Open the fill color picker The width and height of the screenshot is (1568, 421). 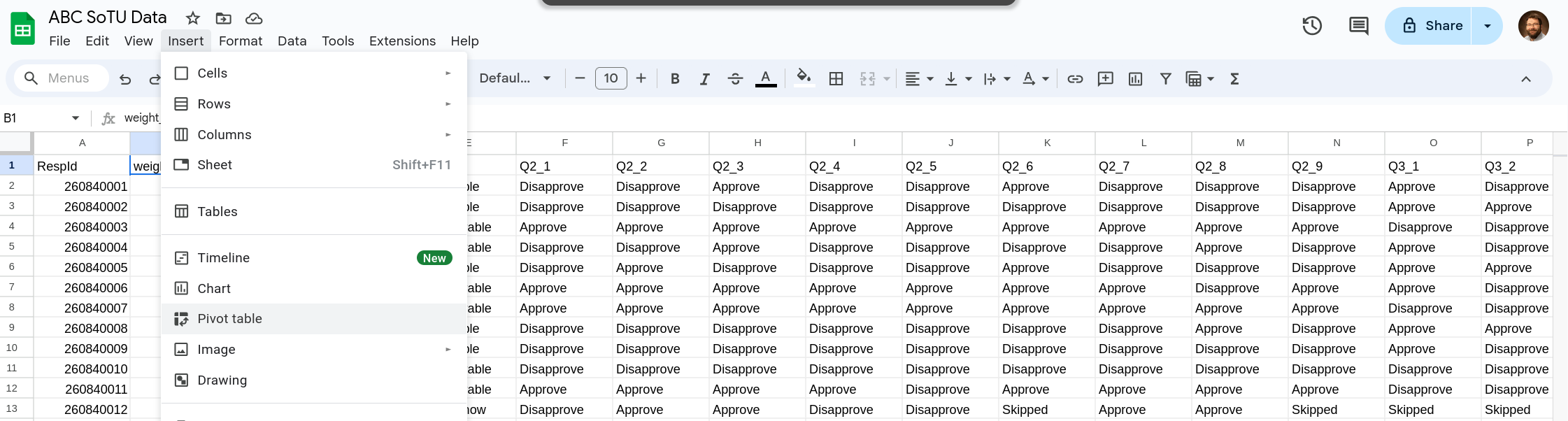click(x=804, y=78)
